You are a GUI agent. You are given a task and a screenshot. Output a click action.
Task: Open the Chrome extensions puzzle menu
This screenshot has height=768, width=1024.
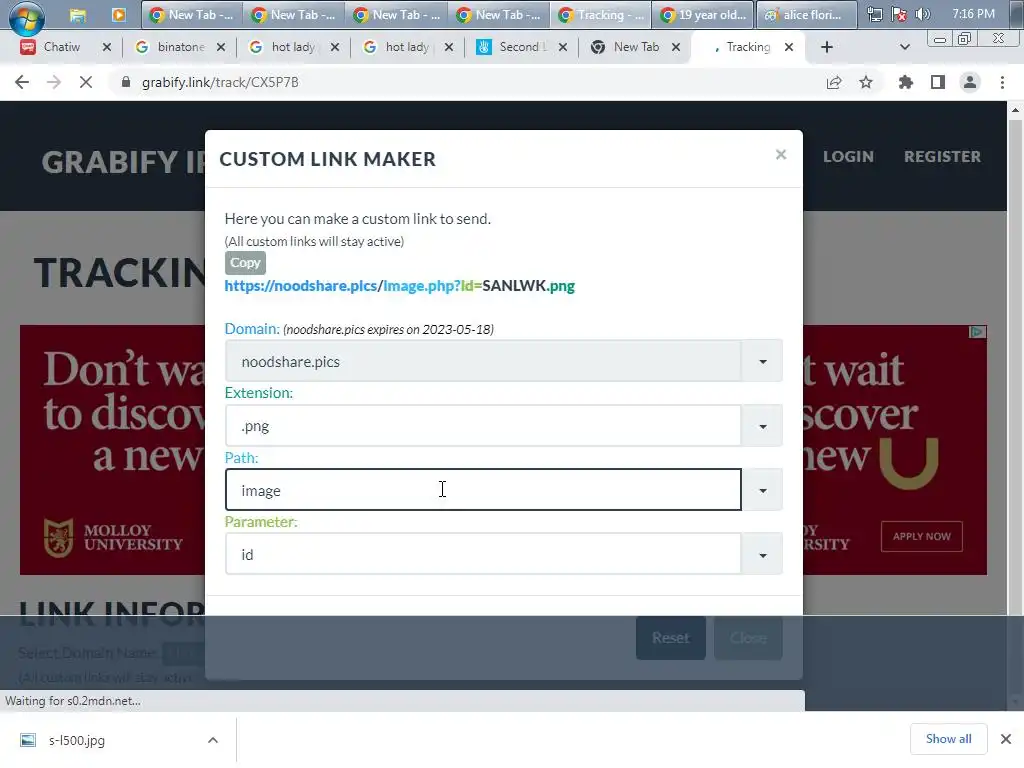(x=906, y=82)
